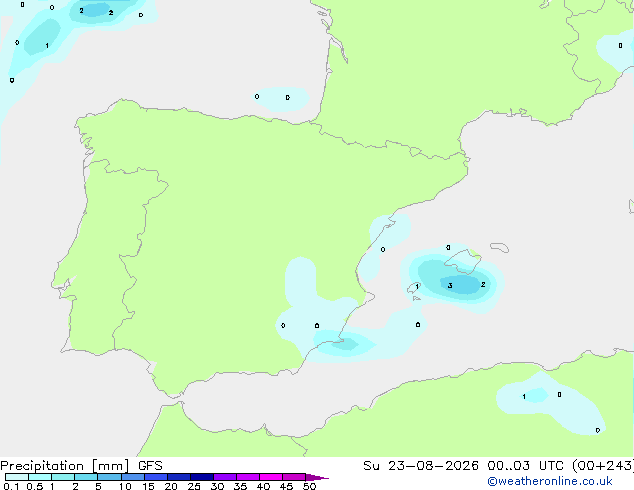Pick the palest cyan 0.1–0.5 mm legend swatch
Screen dimensions: 634x490
[17, 477]
